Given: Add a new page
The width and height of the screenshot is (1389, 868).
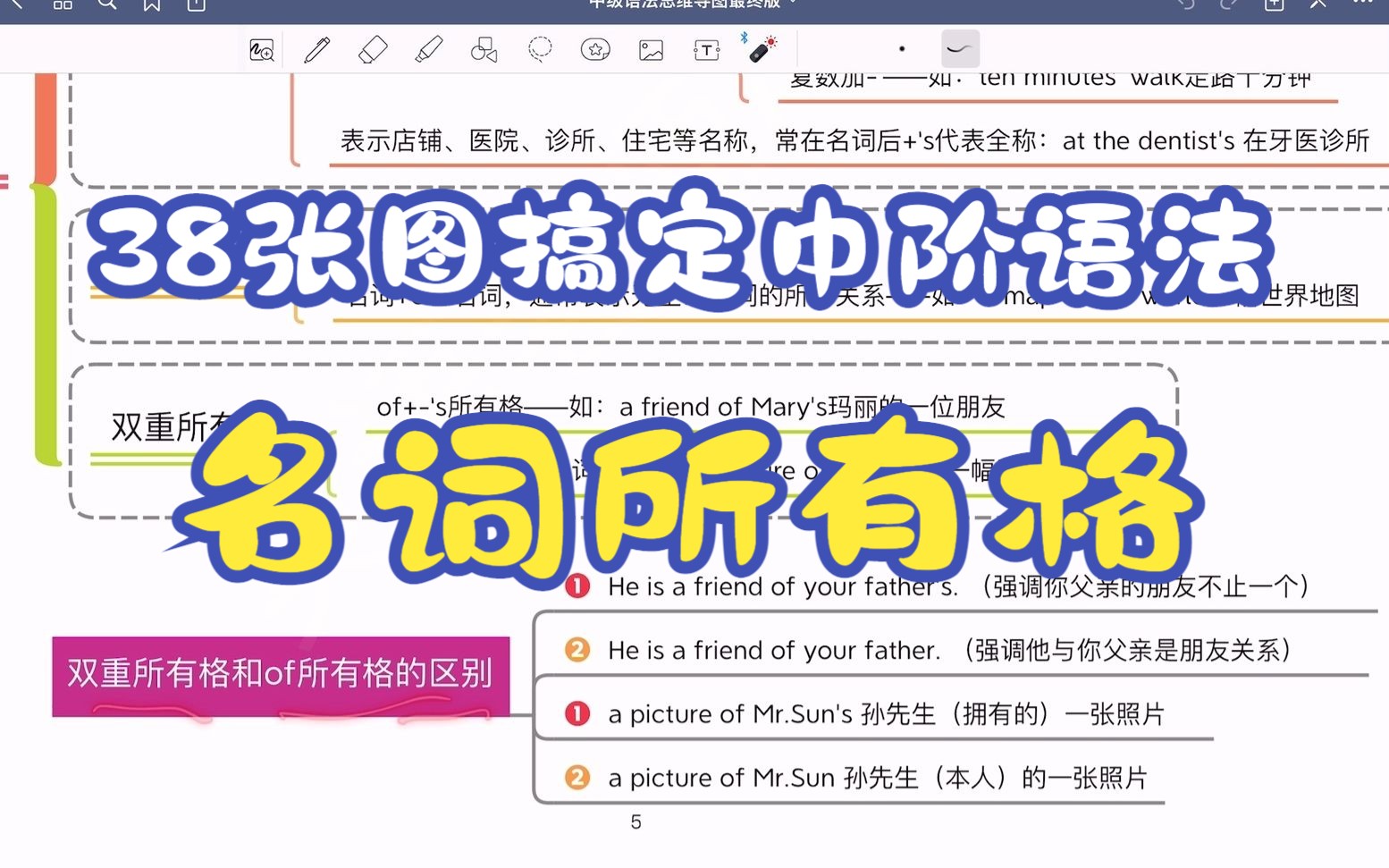Looking at the screenshot, I should tap(1275, 4).
